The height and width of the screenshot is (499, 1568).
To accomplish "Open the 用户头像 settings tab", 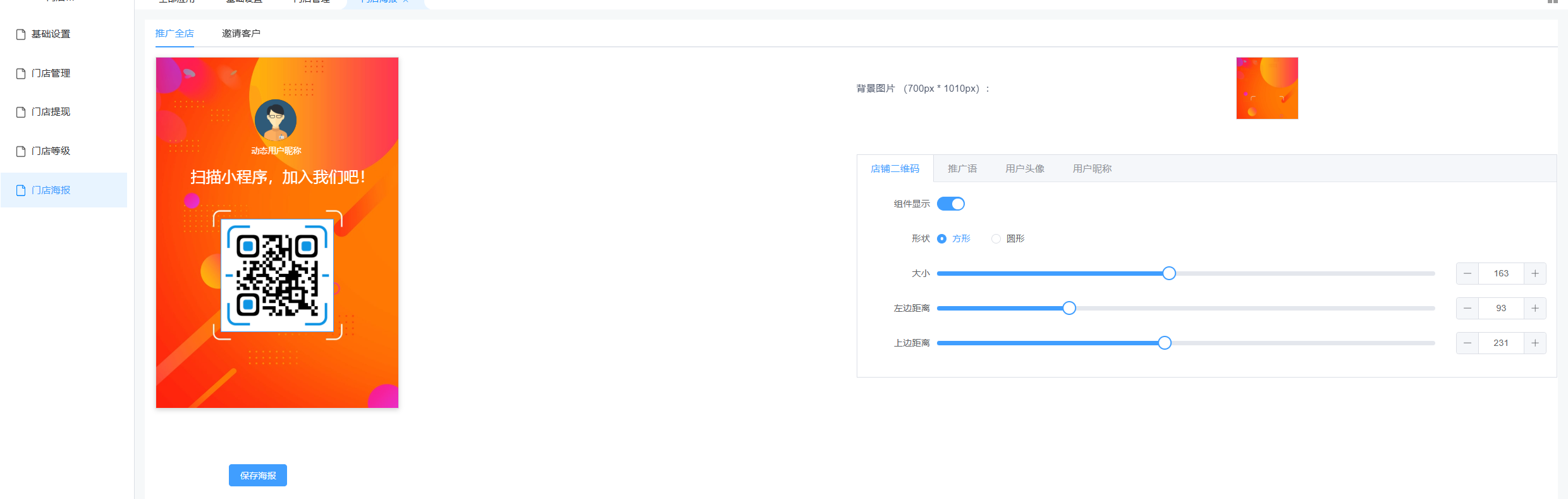I will 1025,169.
